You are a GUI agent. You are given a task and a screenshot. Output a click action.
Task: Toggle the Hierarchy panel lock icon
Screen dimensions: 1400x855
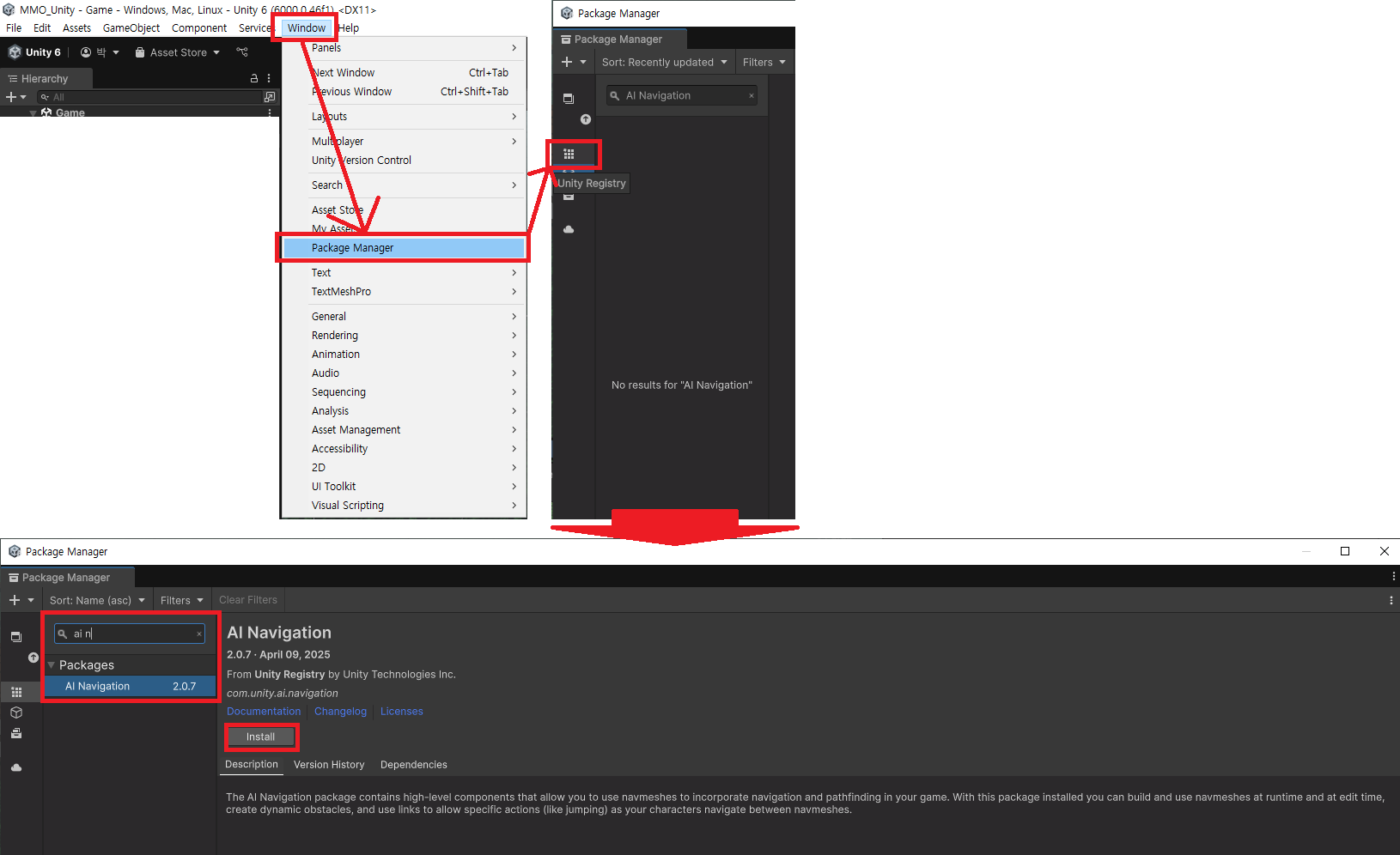(254, 78)
